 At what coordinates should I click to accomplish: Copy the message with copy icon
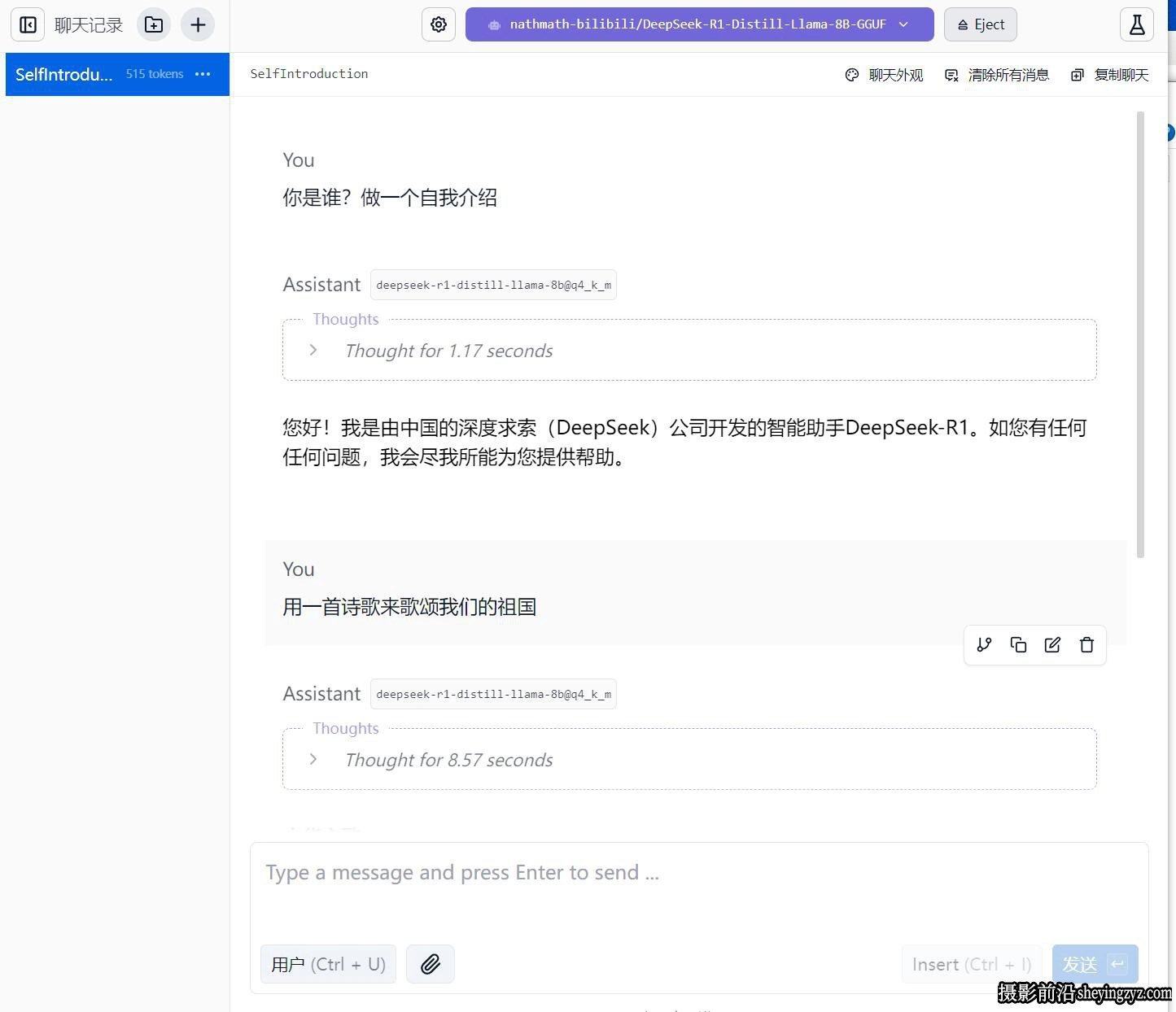[1018, 645]
